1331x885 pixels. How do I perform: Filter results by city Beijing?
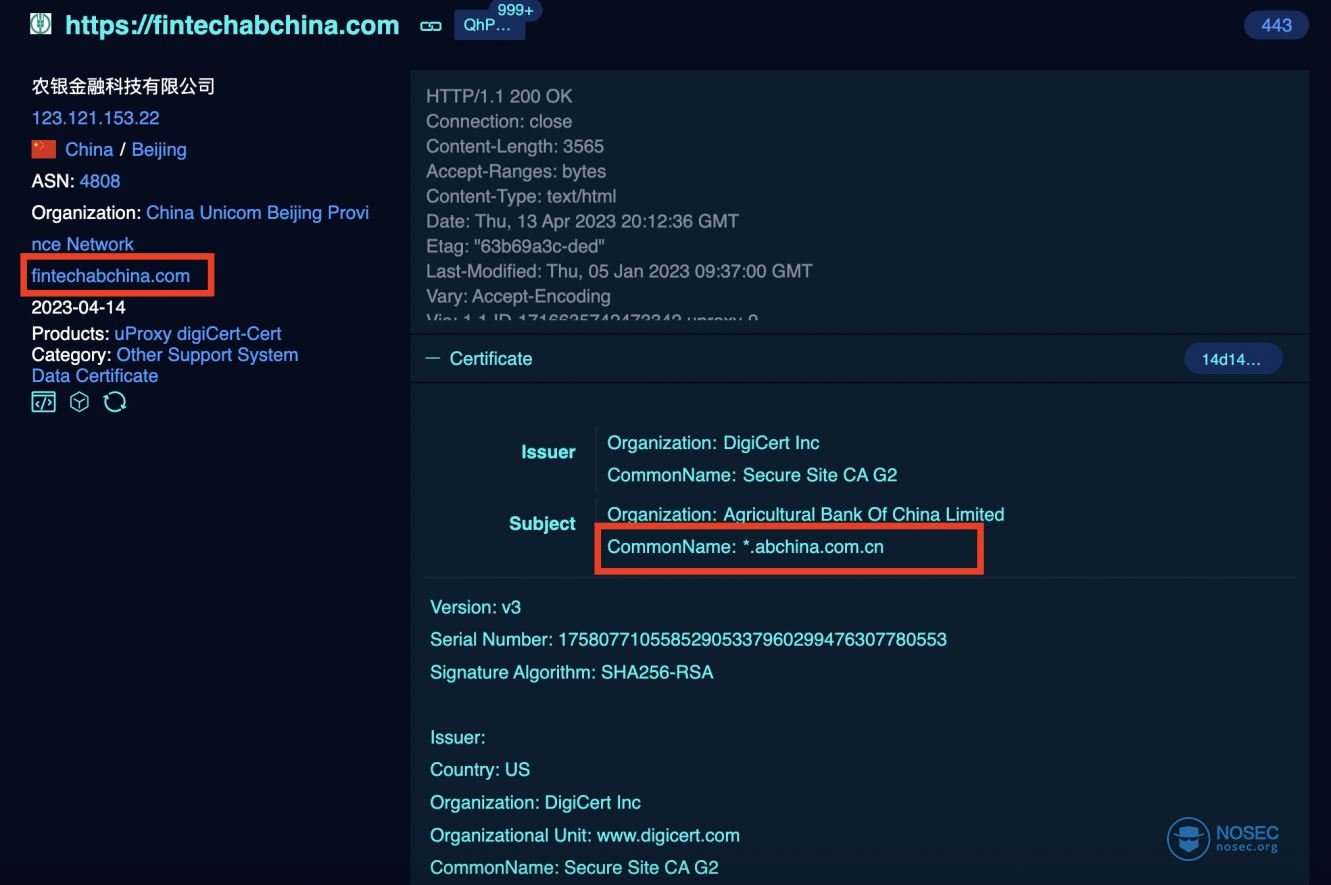click(x=159, y=150)
